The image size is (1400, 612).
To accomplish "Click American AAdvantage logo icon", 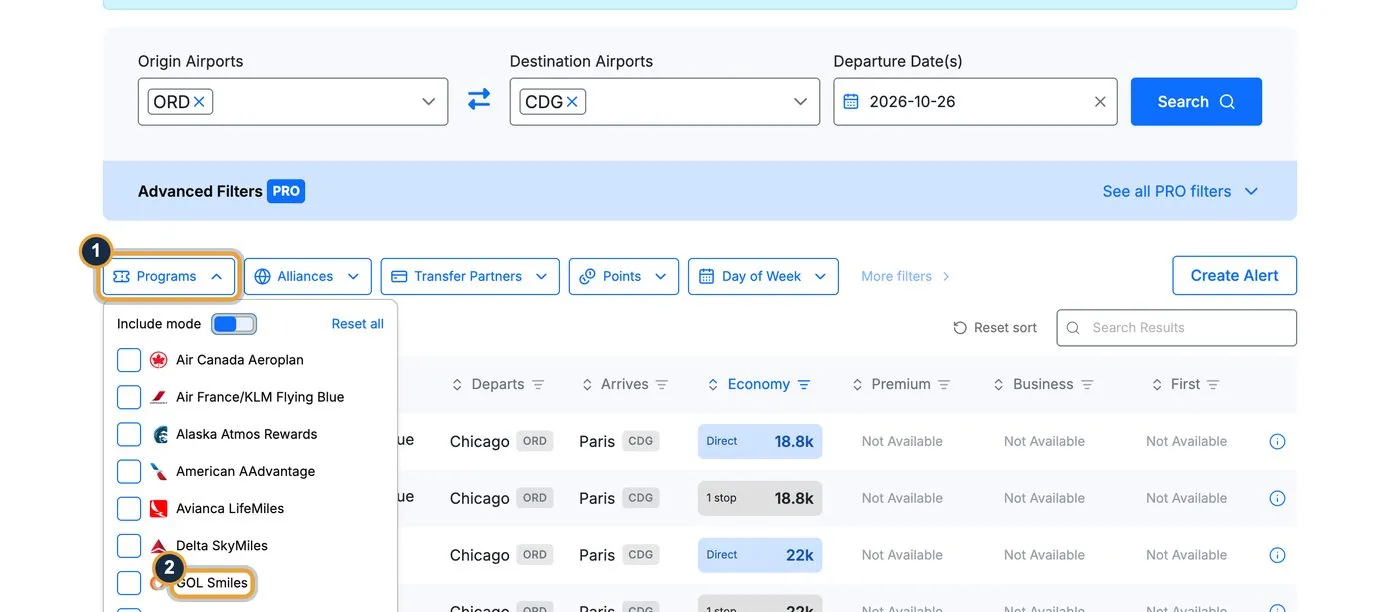I will click(158, 471).
